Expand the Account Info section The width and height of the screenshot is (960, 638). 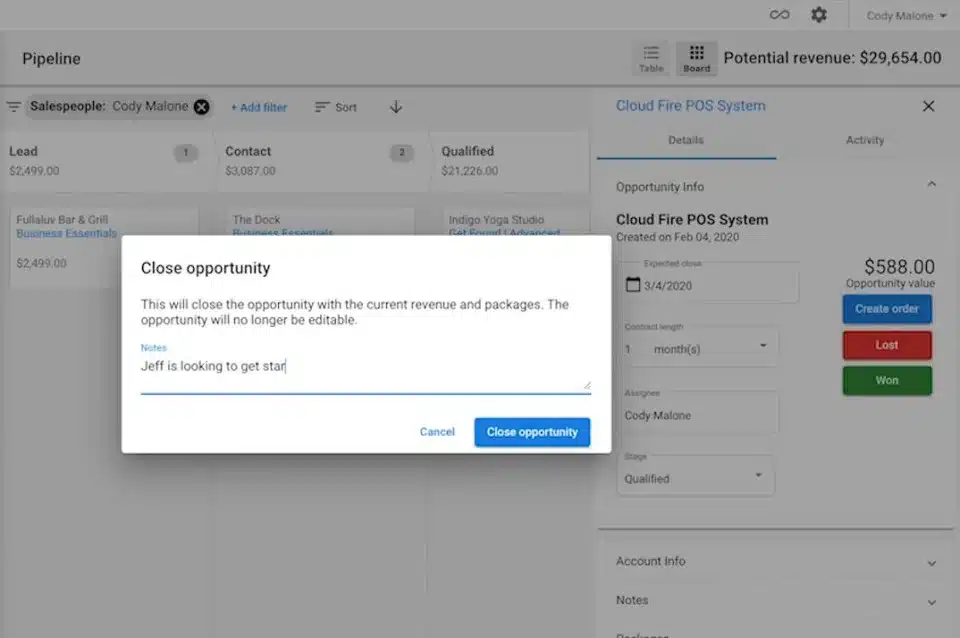tap(931, 563)
